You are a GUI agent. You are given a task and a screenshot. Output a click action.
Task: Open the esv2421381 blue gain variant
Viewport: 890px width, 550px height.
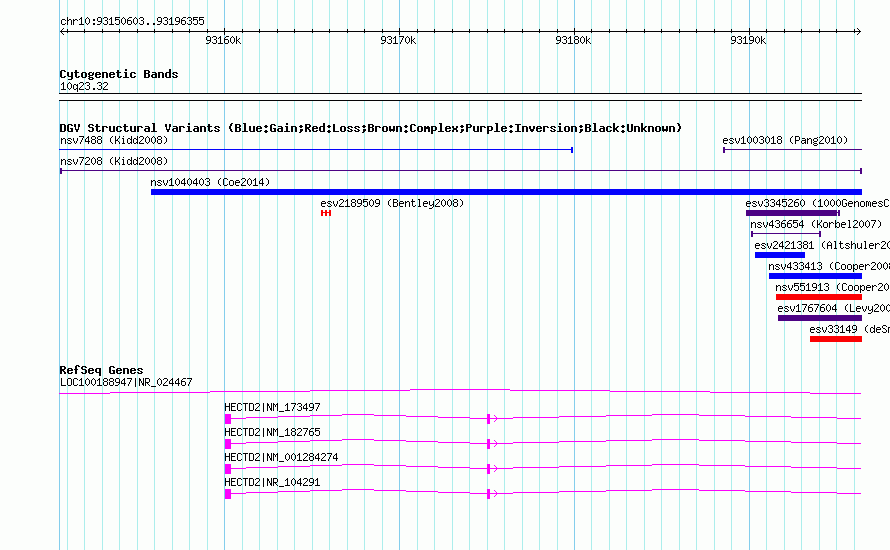[x=780, y=255]
